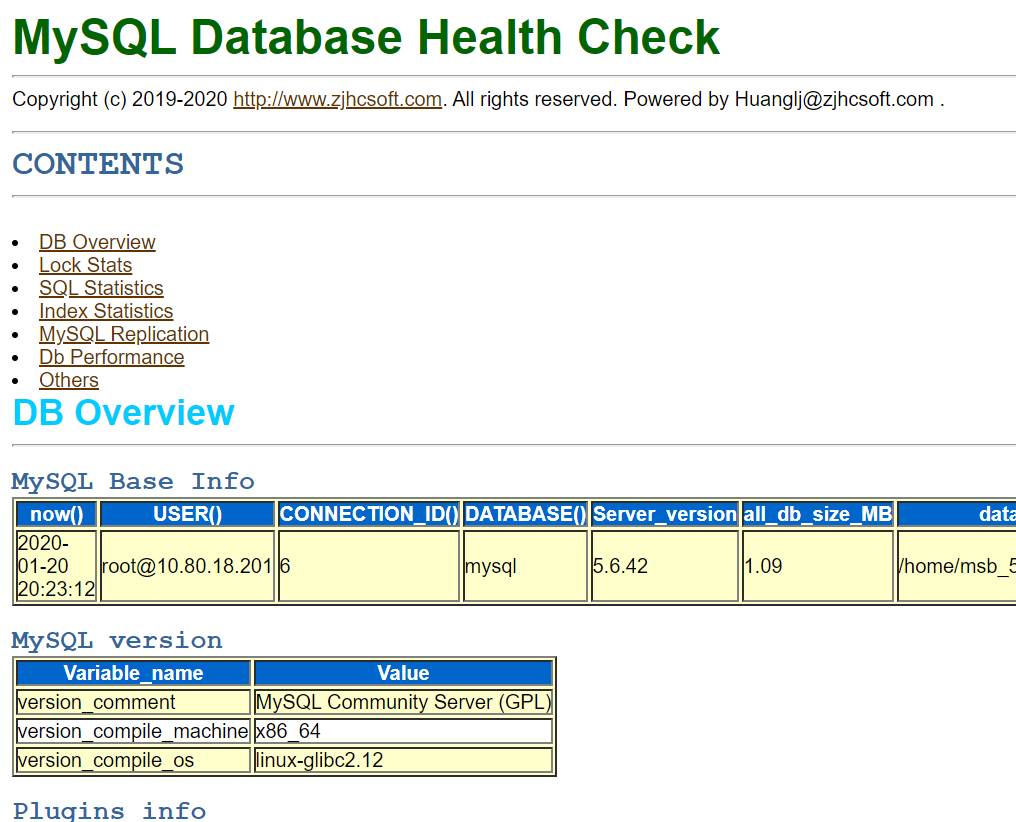Click the Plugins info heading
This screenshot has height=822, width=1016.
click(x=110, y=811)
